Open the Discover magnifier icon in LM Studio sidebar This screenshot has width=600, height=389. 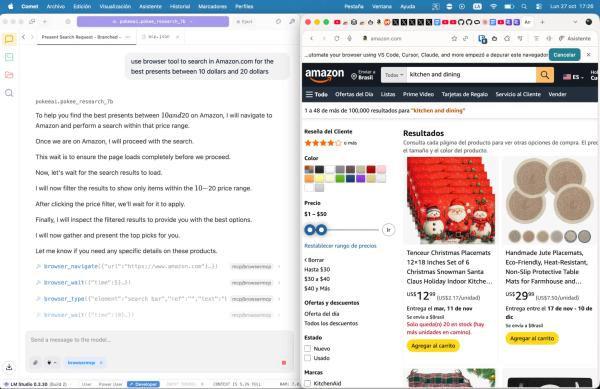tap(9, 93)
